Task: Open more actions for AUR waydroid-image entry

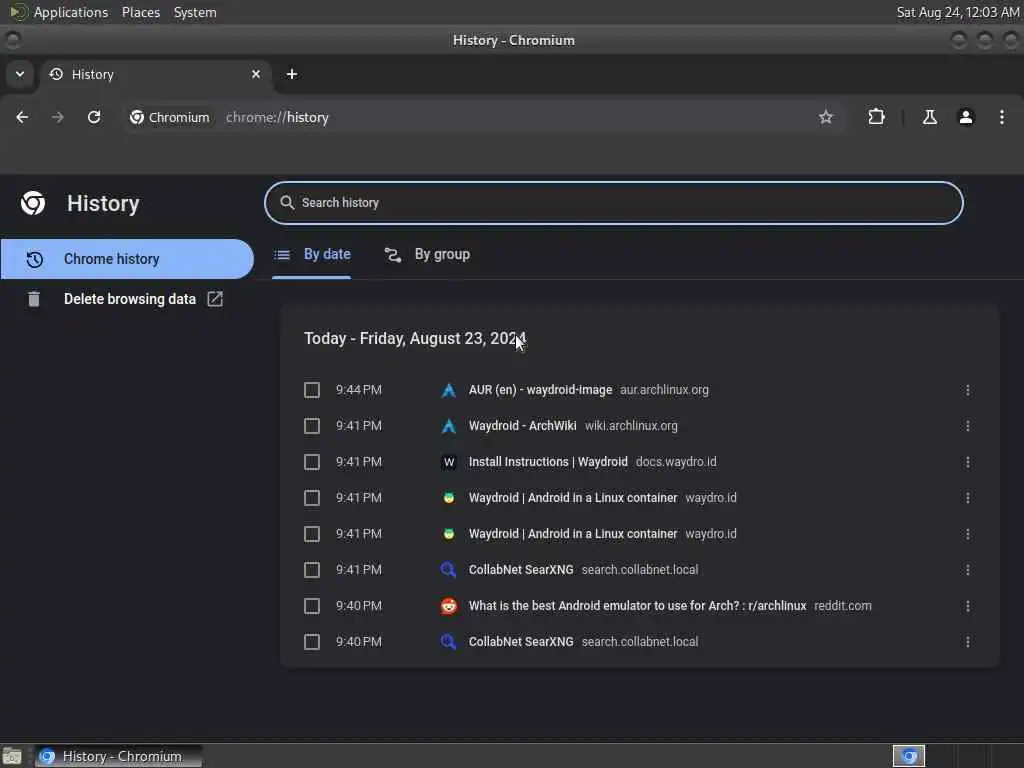Action: click(x=967, y=390)
